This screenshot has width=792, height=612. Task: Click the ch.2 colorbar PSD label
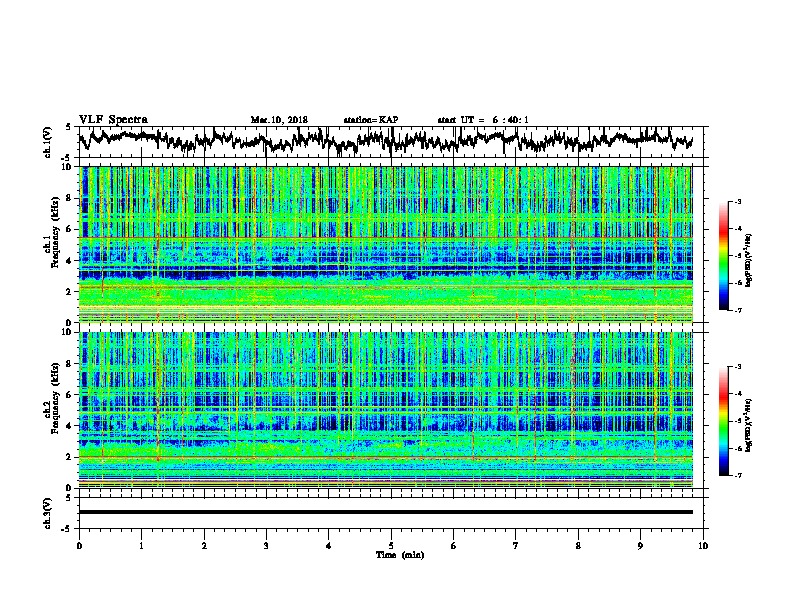[x=749, y=425]
